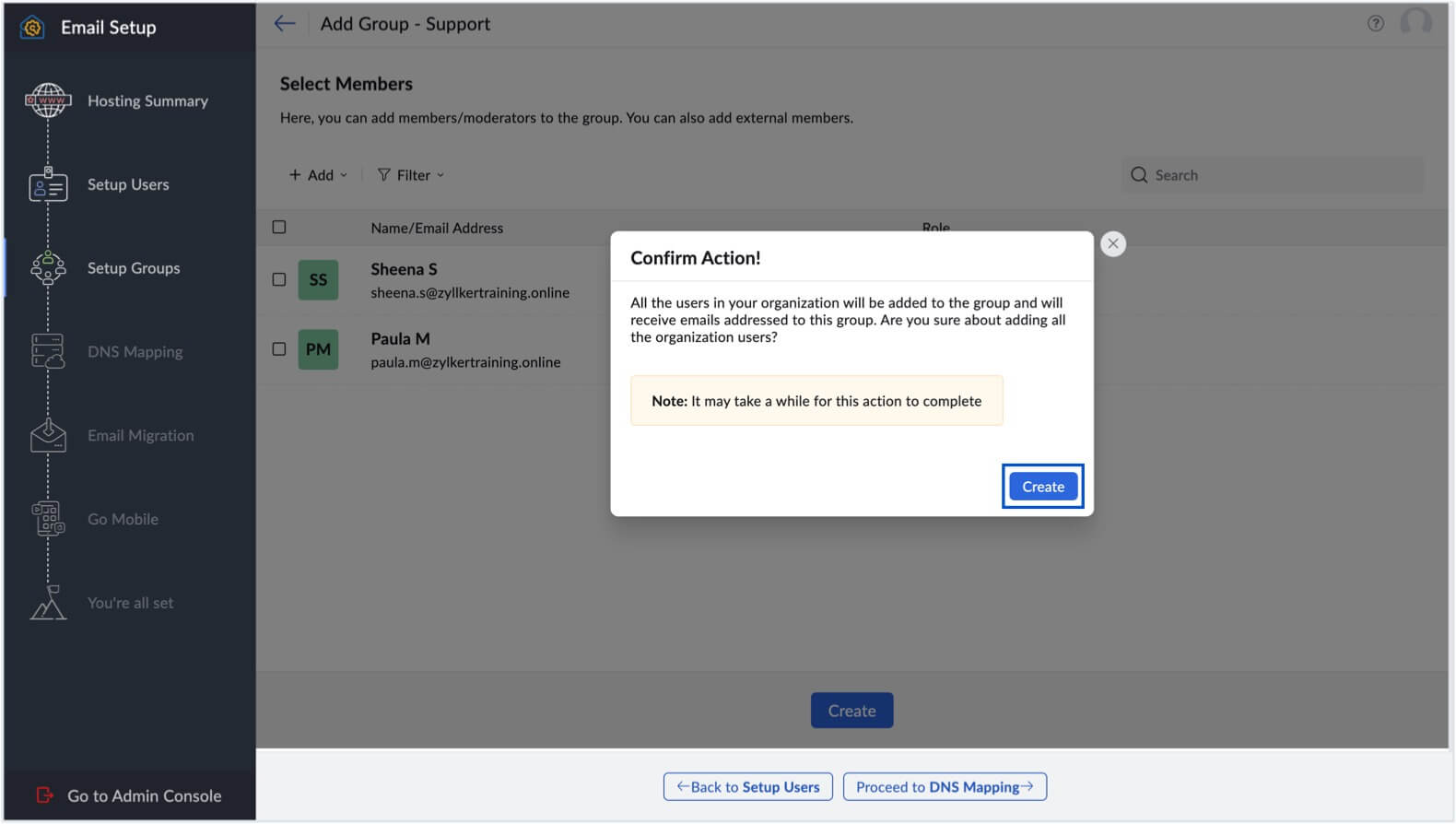Toggle the select-all members checkbox
1456x824 pixels.
point(279,227)
